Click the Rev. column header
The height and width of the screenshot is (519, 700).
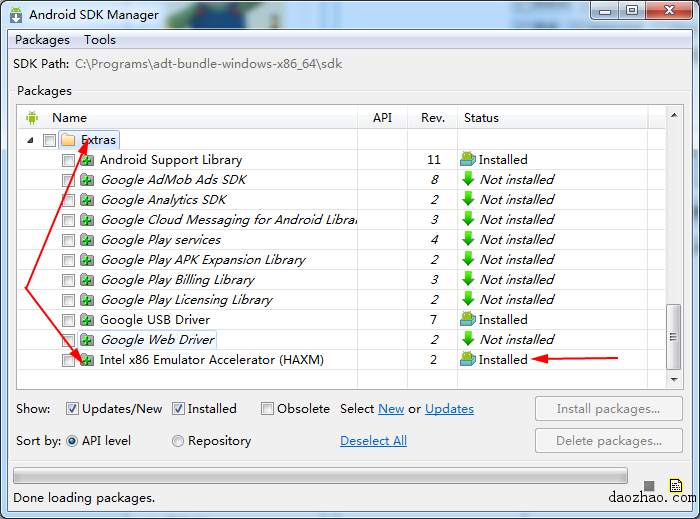click(433, 117)
